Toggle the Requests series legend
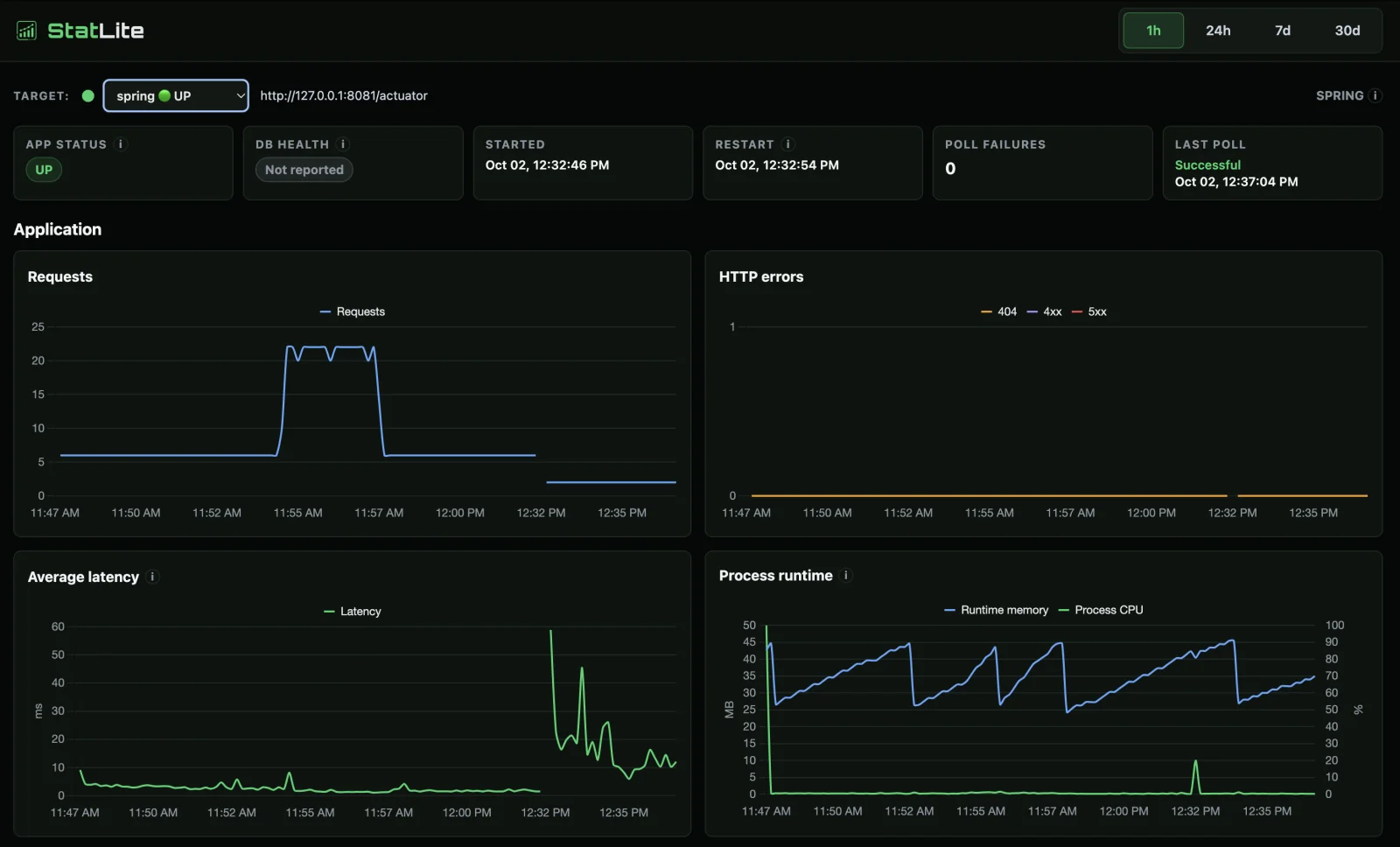The width and height of the screenshot is (1400, 847). pyautogui.click(x=352, y=311)
